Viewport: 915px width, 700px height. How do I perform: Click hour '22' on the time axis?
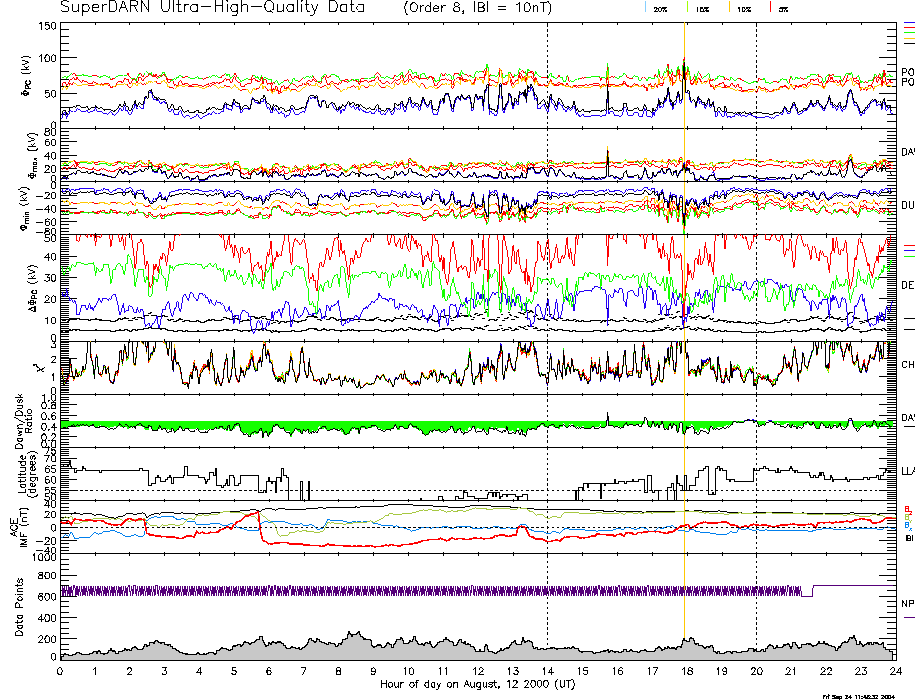826,671
